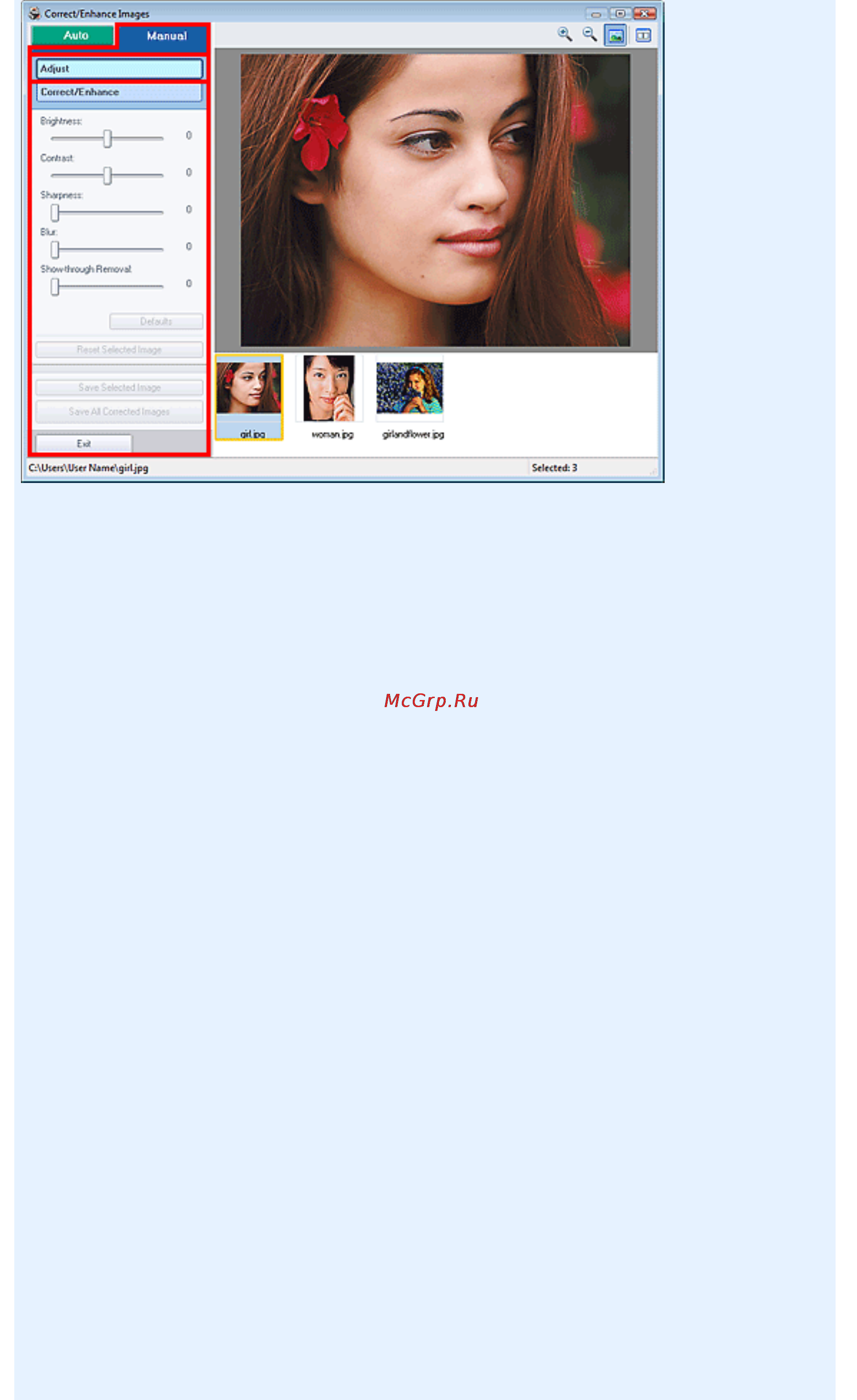Click the Correct/Enhance Images title bar icon
857x1400 pixels.
(x=35, y=13)
